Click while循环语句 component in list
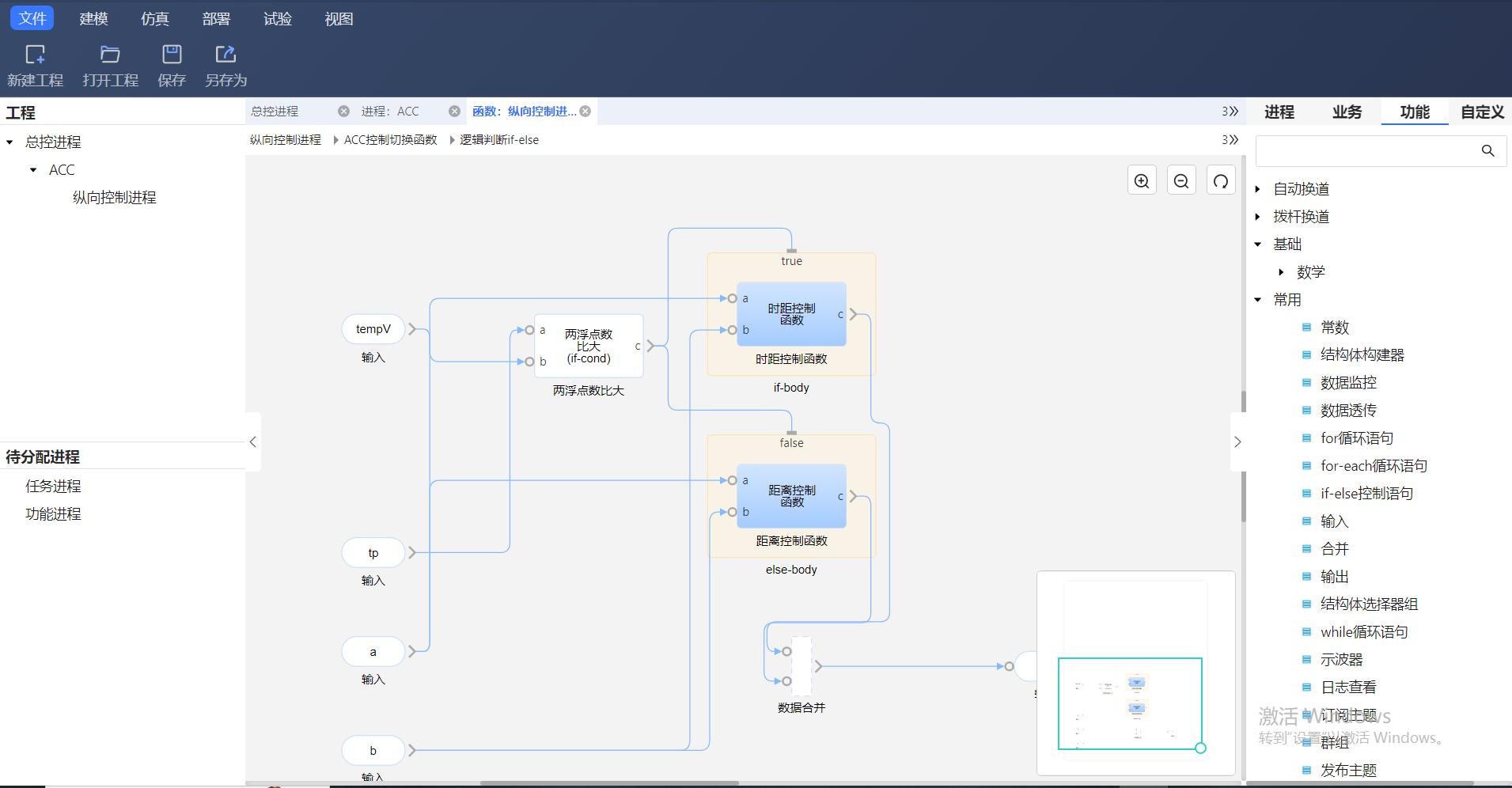The width and height of the screenshot is (1512, 788). click(x=1364, y=632)
